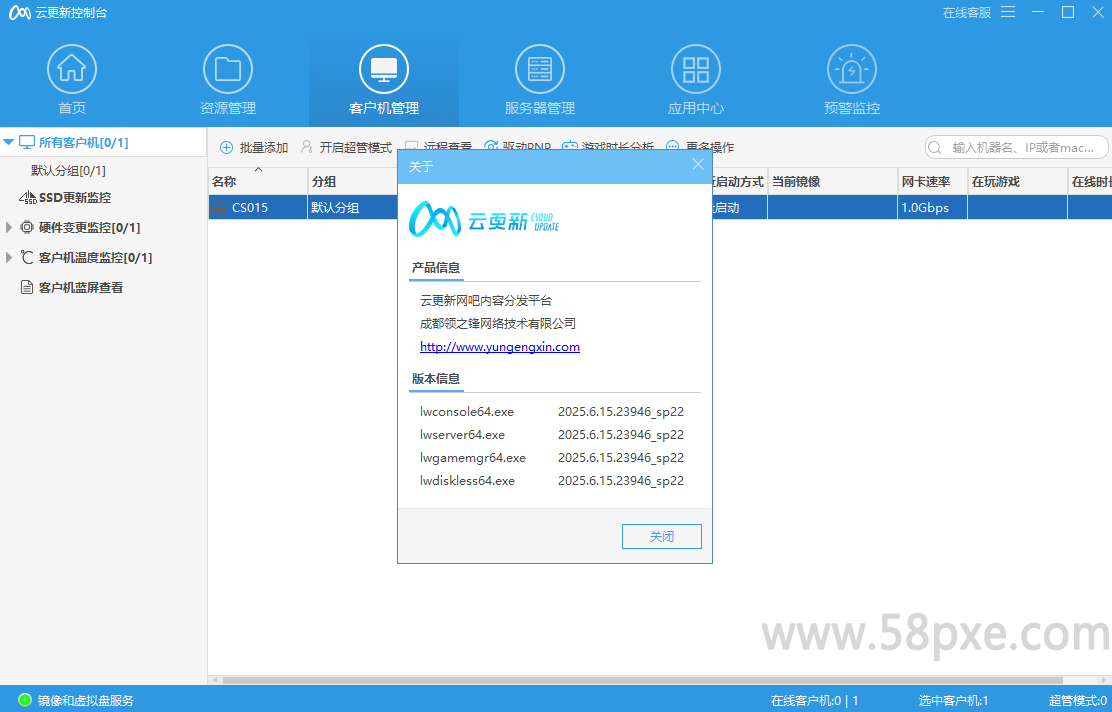The image size is (1112, 712).
Task: Click lwconsole64.exe in version info
Action: pos(467,411)
